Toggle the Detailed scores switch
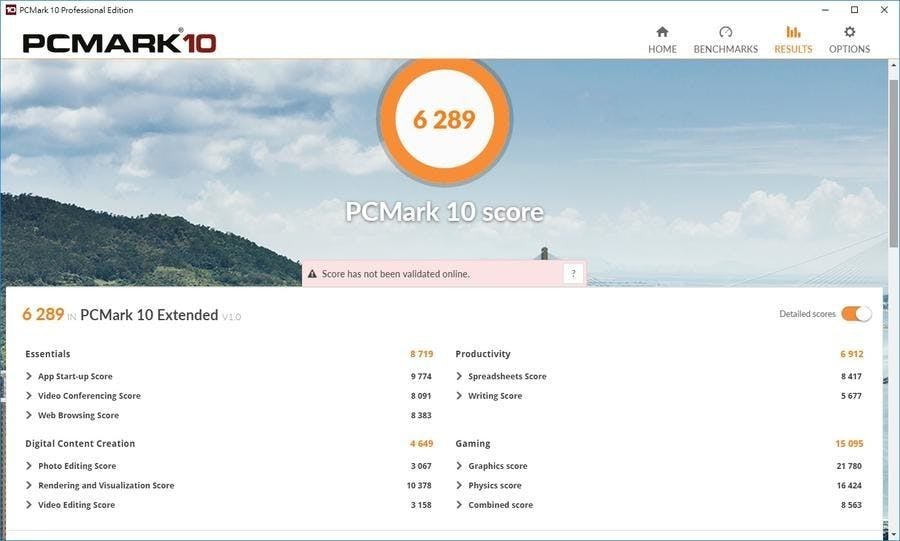This screenshot has width=900, height=541. coord(856,314)
